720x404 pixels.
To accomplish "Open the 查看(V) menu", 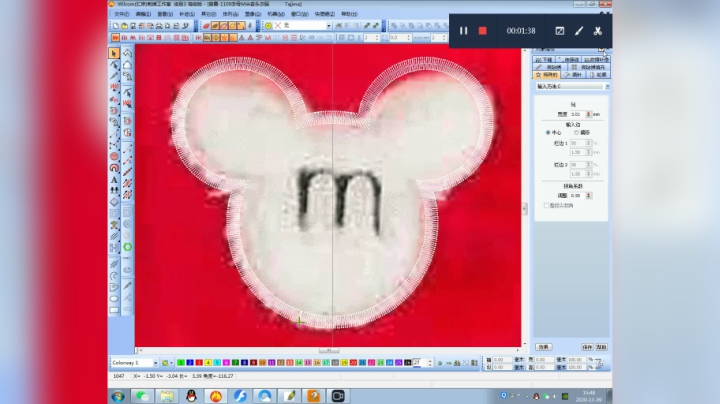I will point(165,14).
